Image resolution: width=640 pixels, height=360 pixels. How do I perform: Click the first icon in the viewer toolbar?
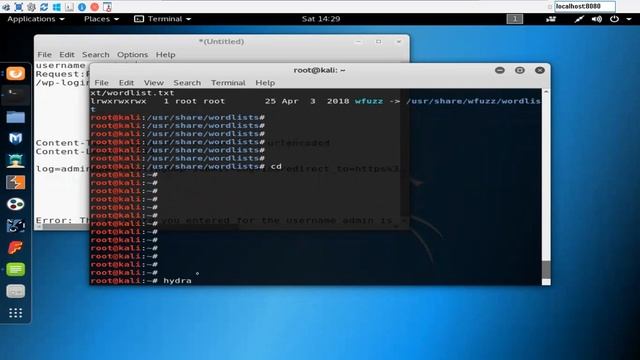pyautogui.click(x=6, y=7)
